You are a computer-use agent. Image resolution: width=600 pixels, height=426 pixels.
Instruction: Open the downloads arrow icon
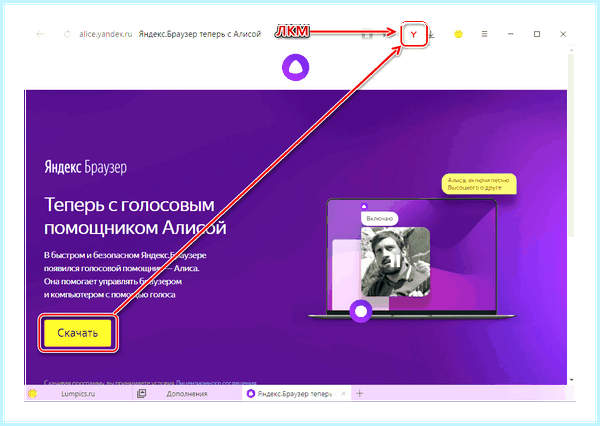[x=431, y=34]
